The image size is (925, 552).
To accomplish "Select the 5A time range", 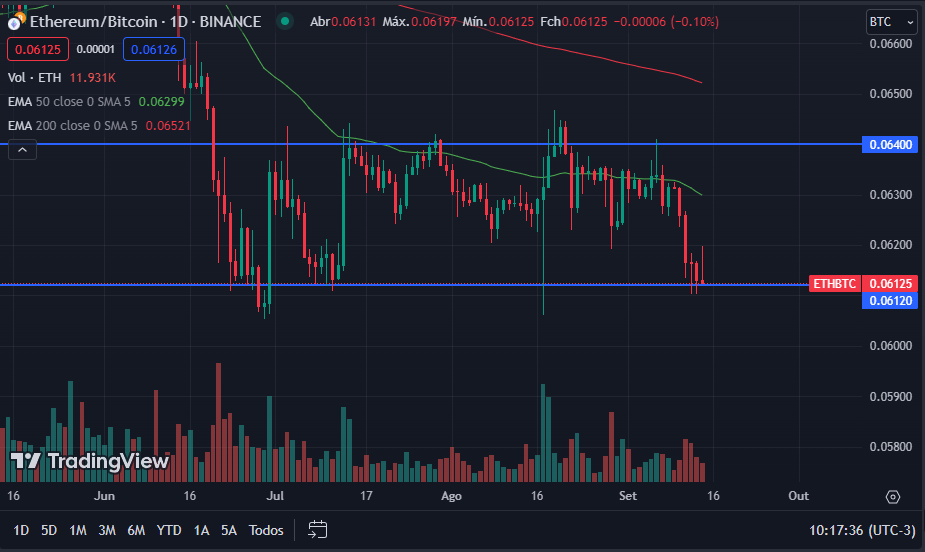I will point(229,530).
